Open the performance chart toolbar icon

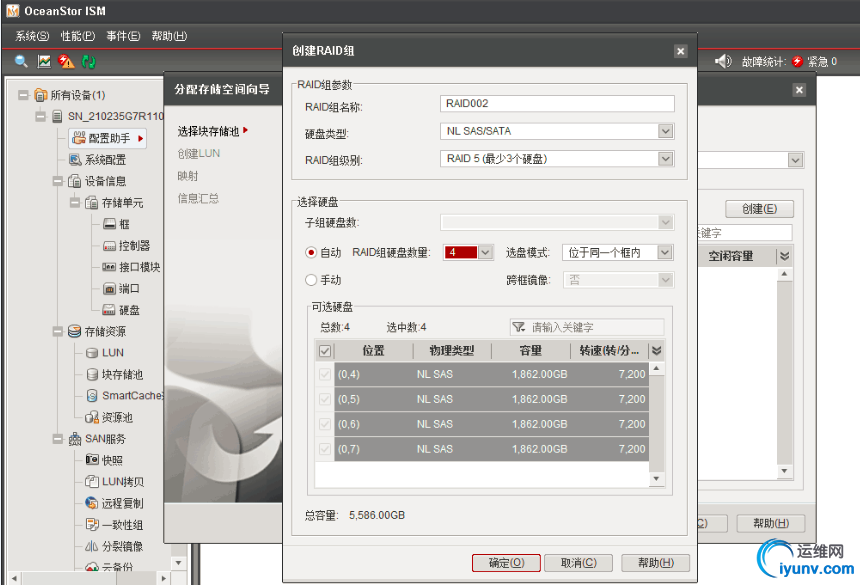point(44,61)
